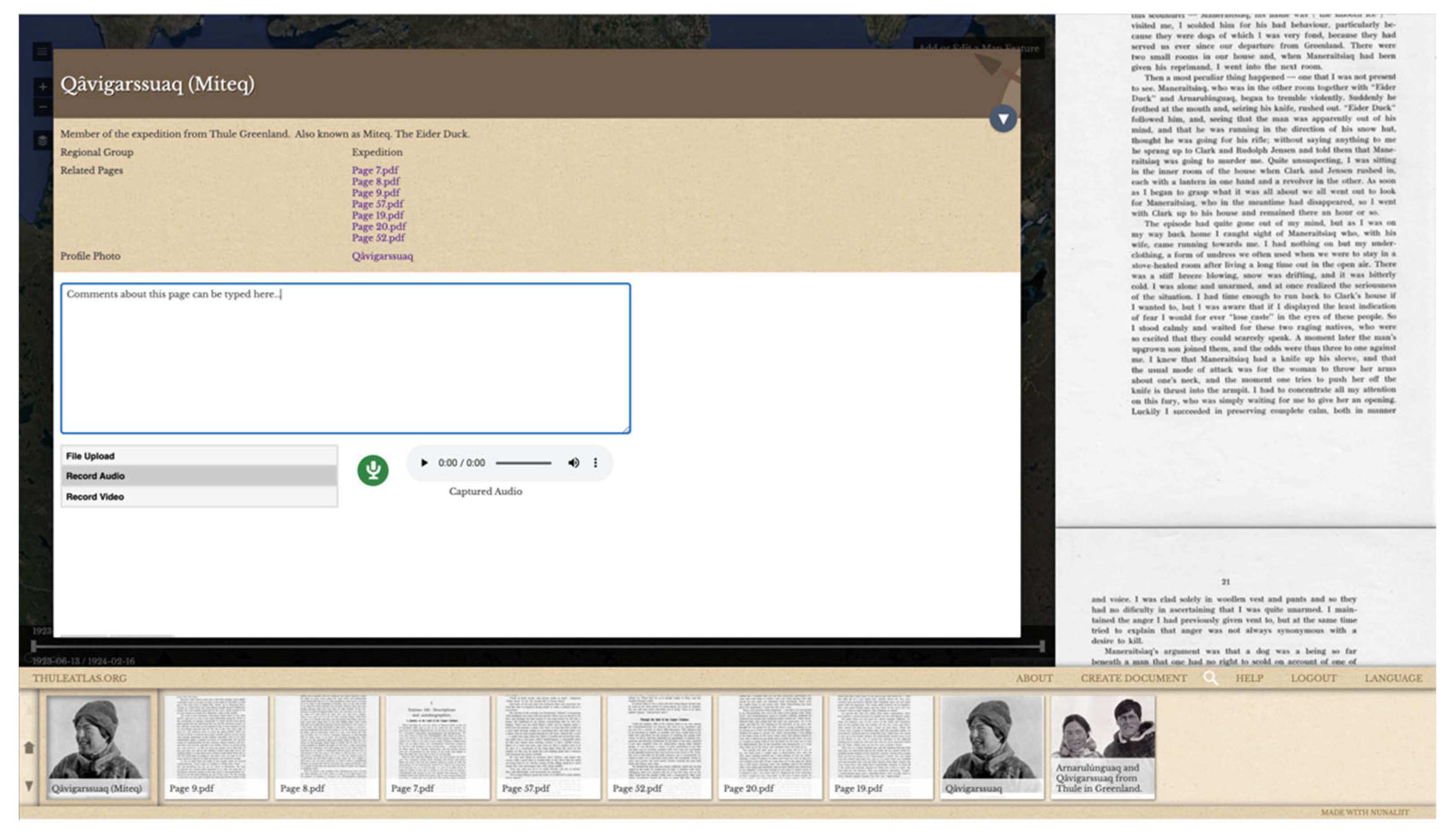Click the search magnifier icon
The width and height of the screenshot is (1456, 836).
pyautogui.click(x=1210, y=678)
